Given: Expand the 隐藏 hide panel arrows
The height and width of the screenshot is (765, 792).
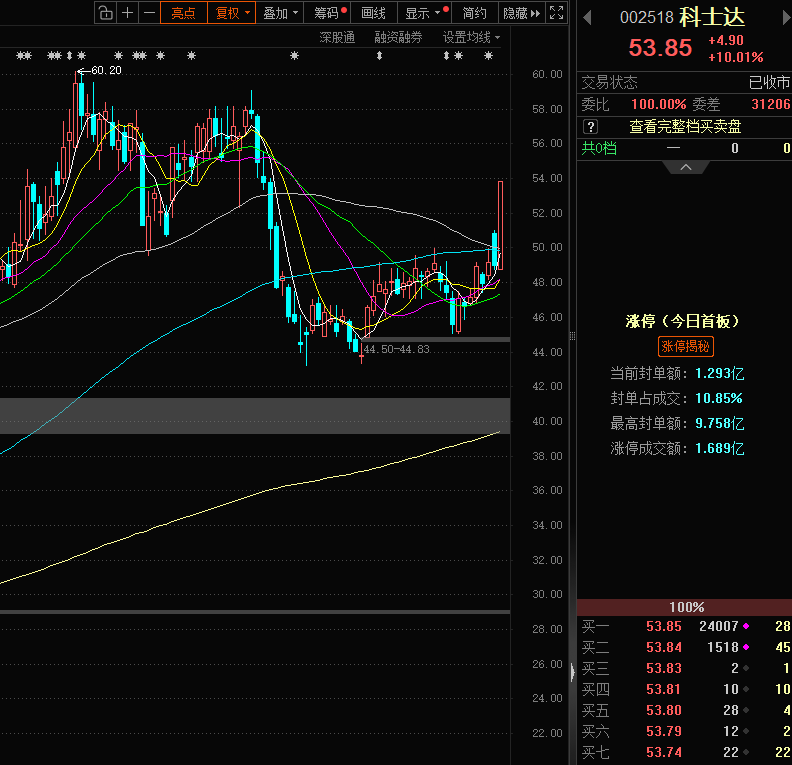Looking at the screenshot, I should (521, 13).
